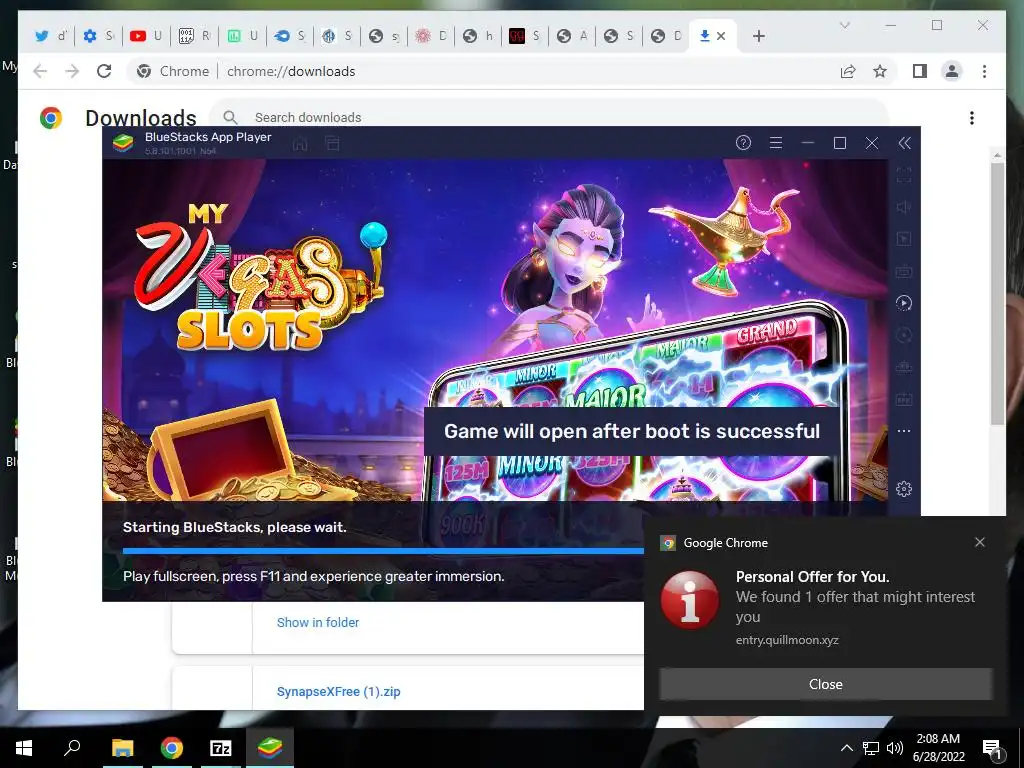Viewport: 1024px width, 768px height.
Task: Open Chrome tab search dropdown arrow
Action: point(844,25)
